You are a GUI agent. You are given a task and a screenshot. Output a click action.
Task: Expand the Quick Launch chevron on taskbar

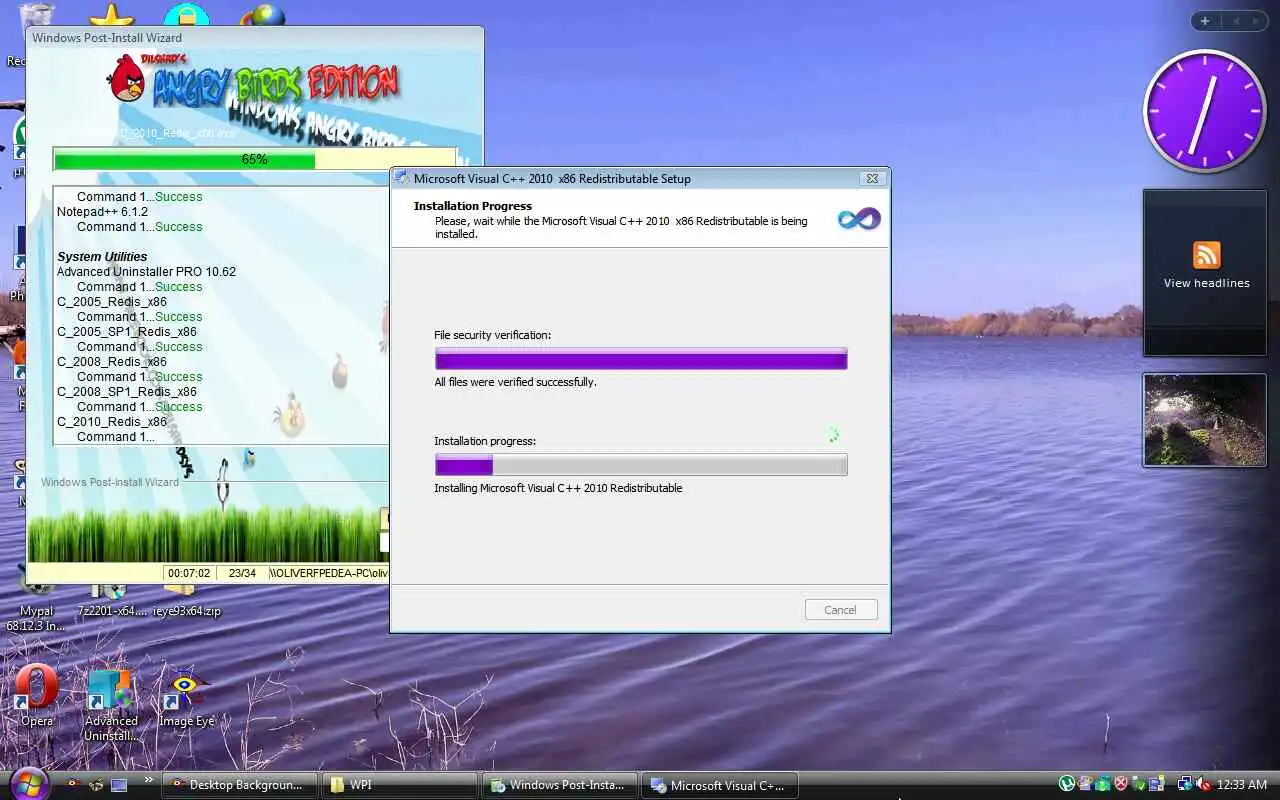(149, 780)
